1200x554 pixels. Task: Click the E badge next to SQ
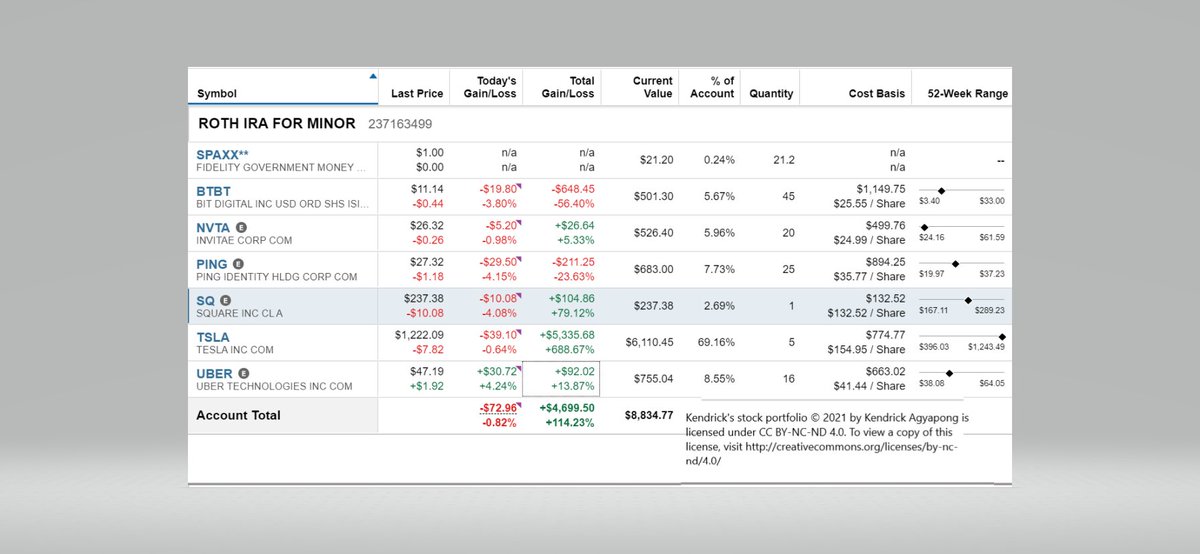tap(225, 300)
